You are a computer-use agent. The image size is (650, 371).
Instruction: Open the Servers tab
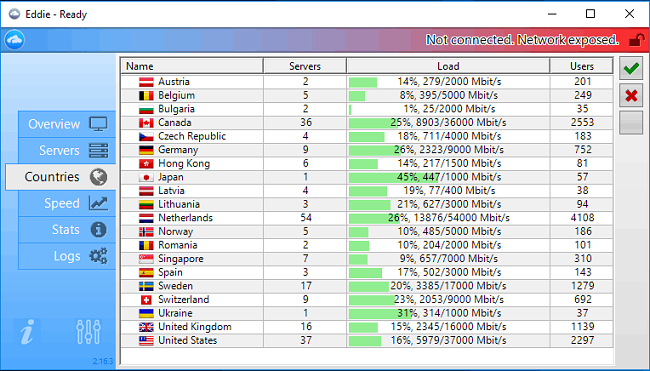[67, 150]
